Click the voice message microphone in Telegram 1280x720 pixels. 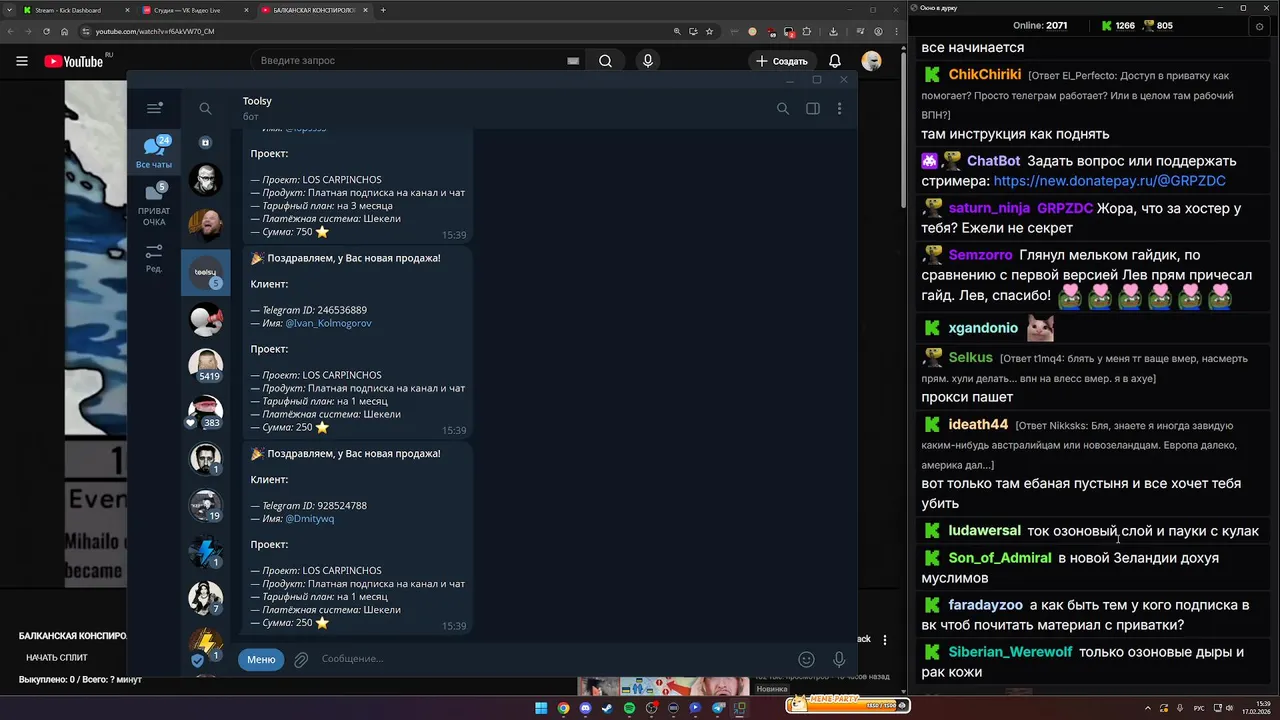coord(839,659)
